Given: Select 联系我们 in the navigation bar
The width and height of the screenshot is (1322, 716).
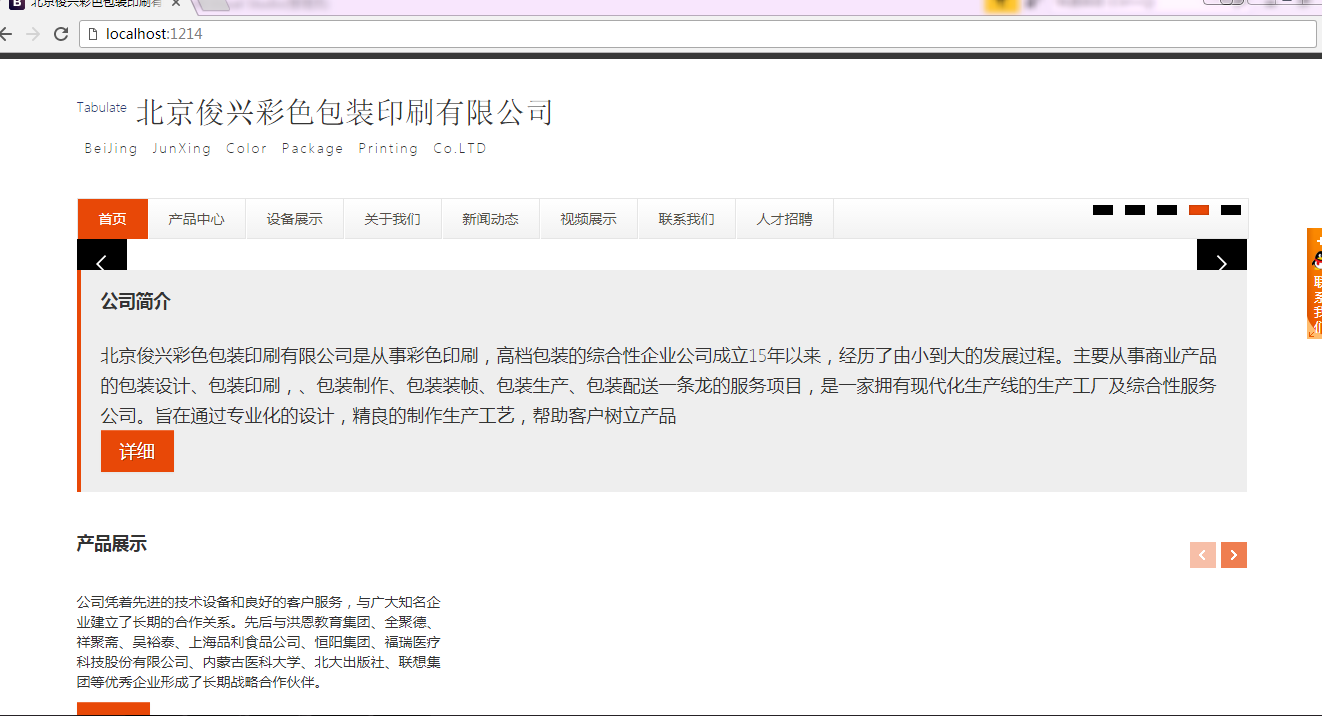Looking at the screenshot, I should [686, 219].
